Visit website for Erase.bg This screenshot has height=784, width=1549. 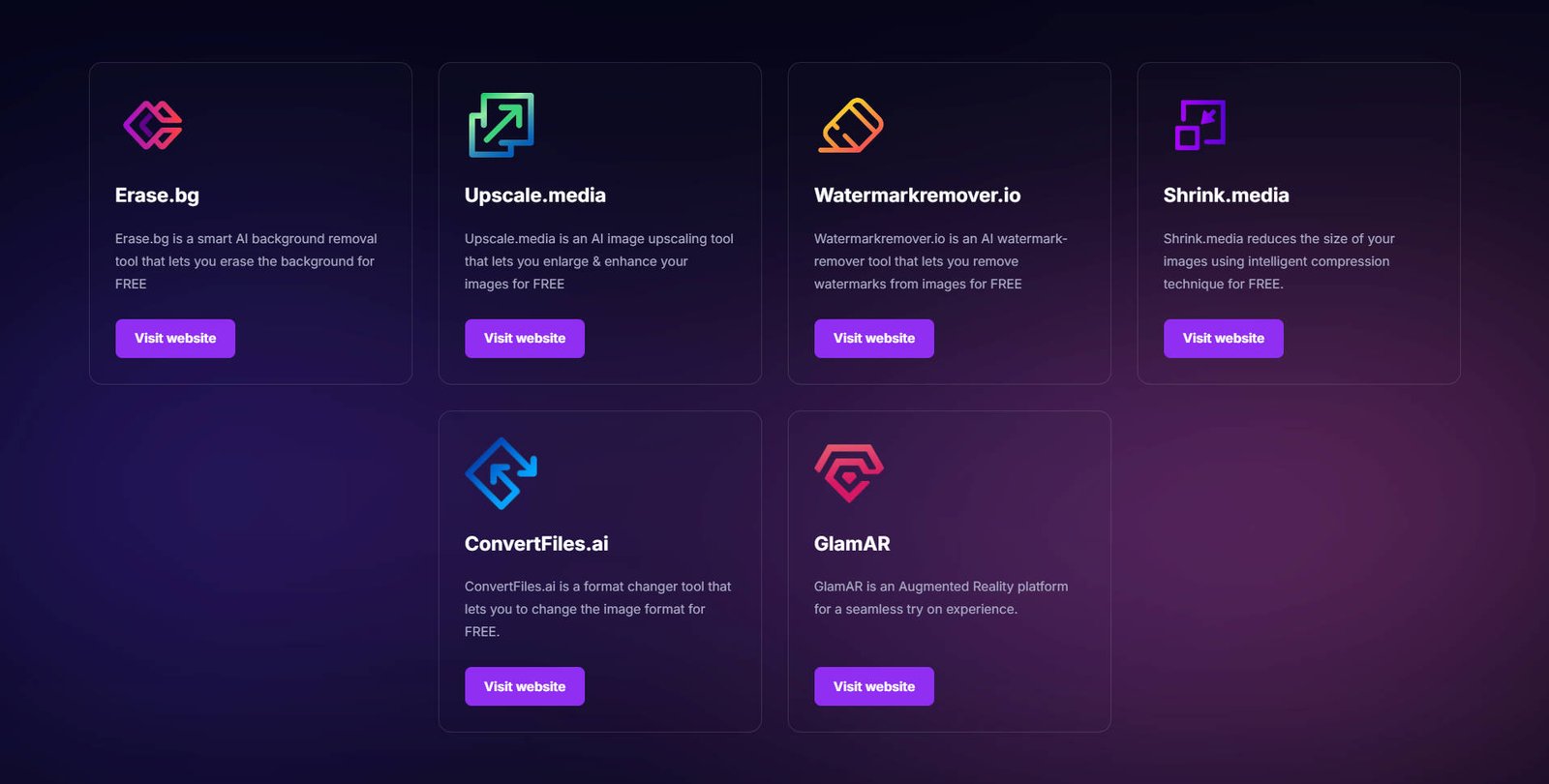[x=175, y=339]
